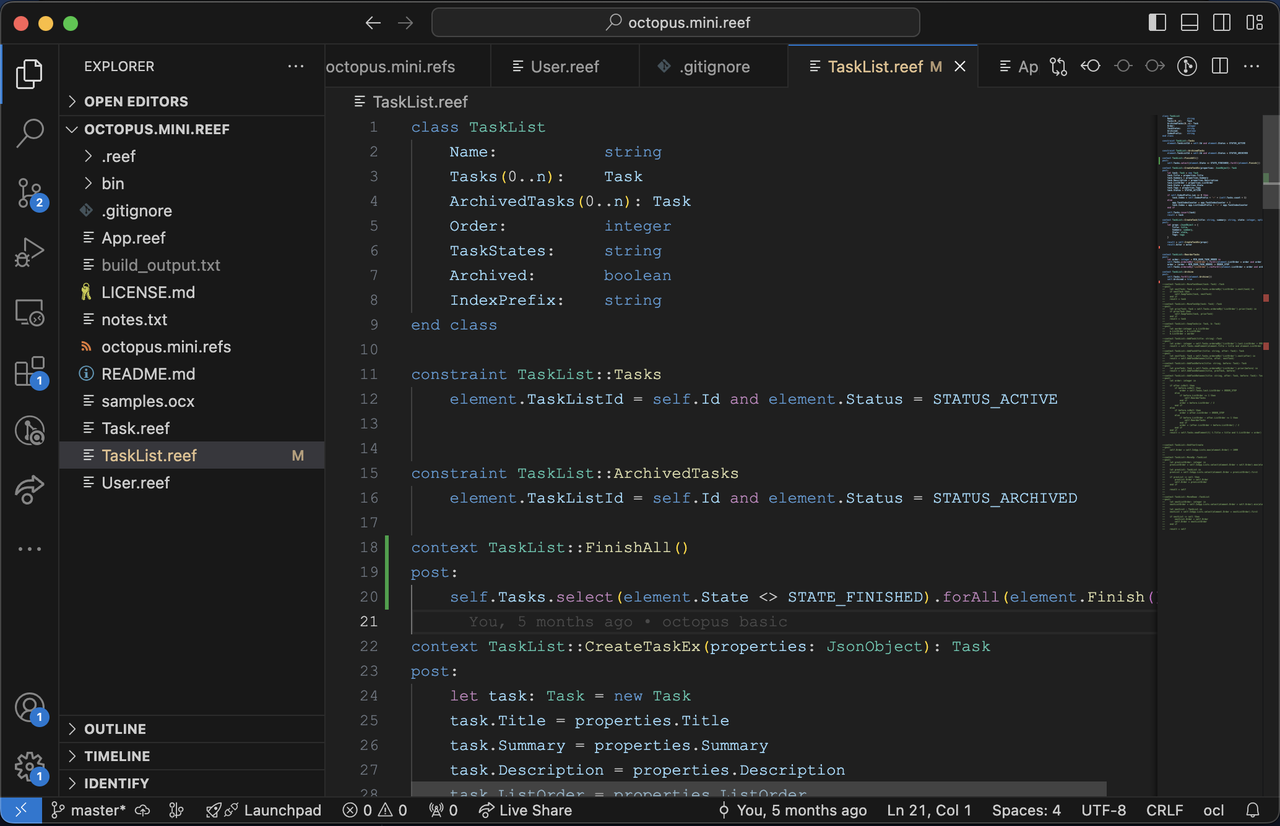Toggle the Primary Side Bar visibility
This screenshot has width=1280, height=826.
[1157, 22]
